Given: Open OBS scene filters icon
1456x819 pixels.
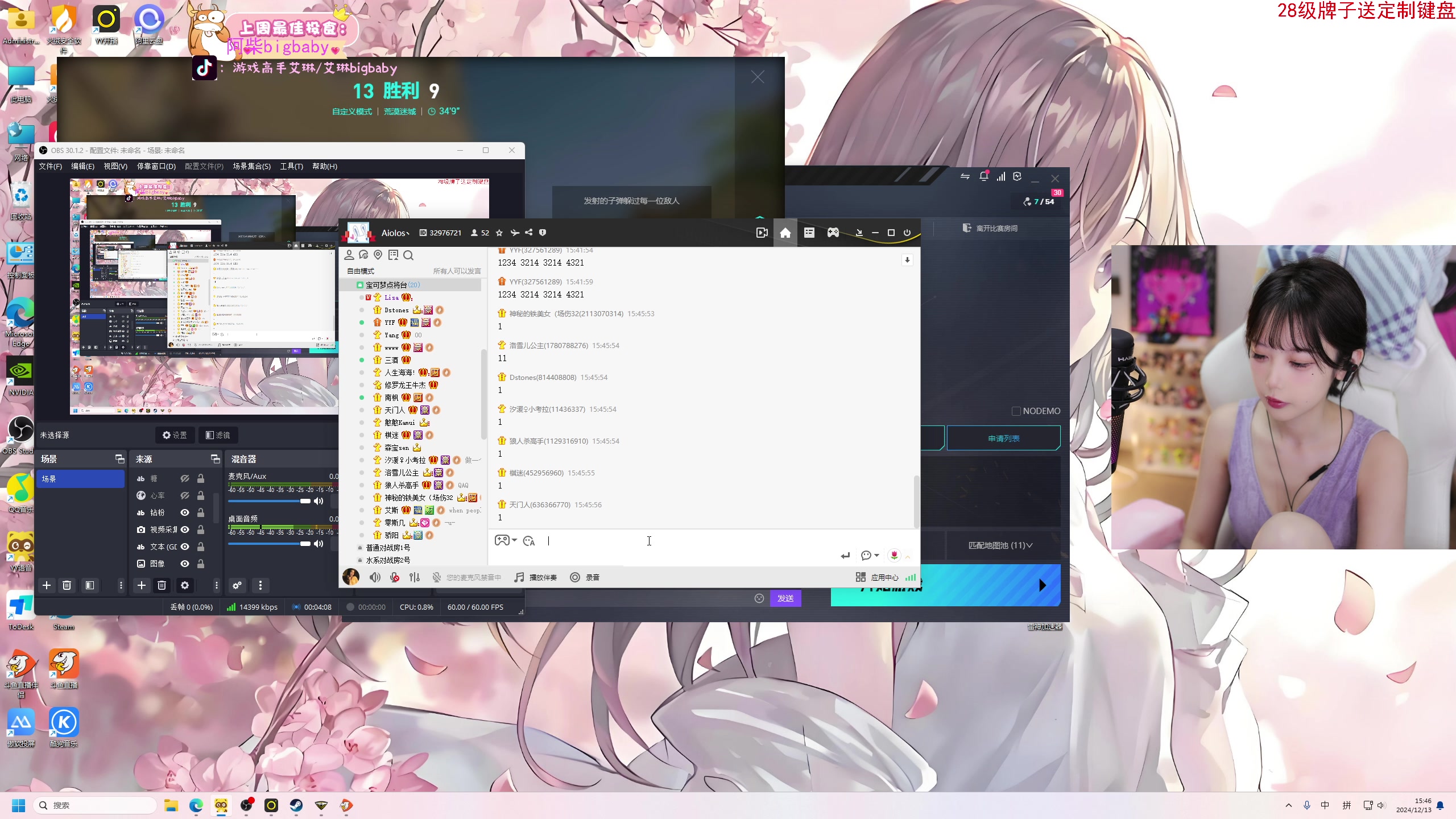Looking at the screenshot, I should 90,585.
